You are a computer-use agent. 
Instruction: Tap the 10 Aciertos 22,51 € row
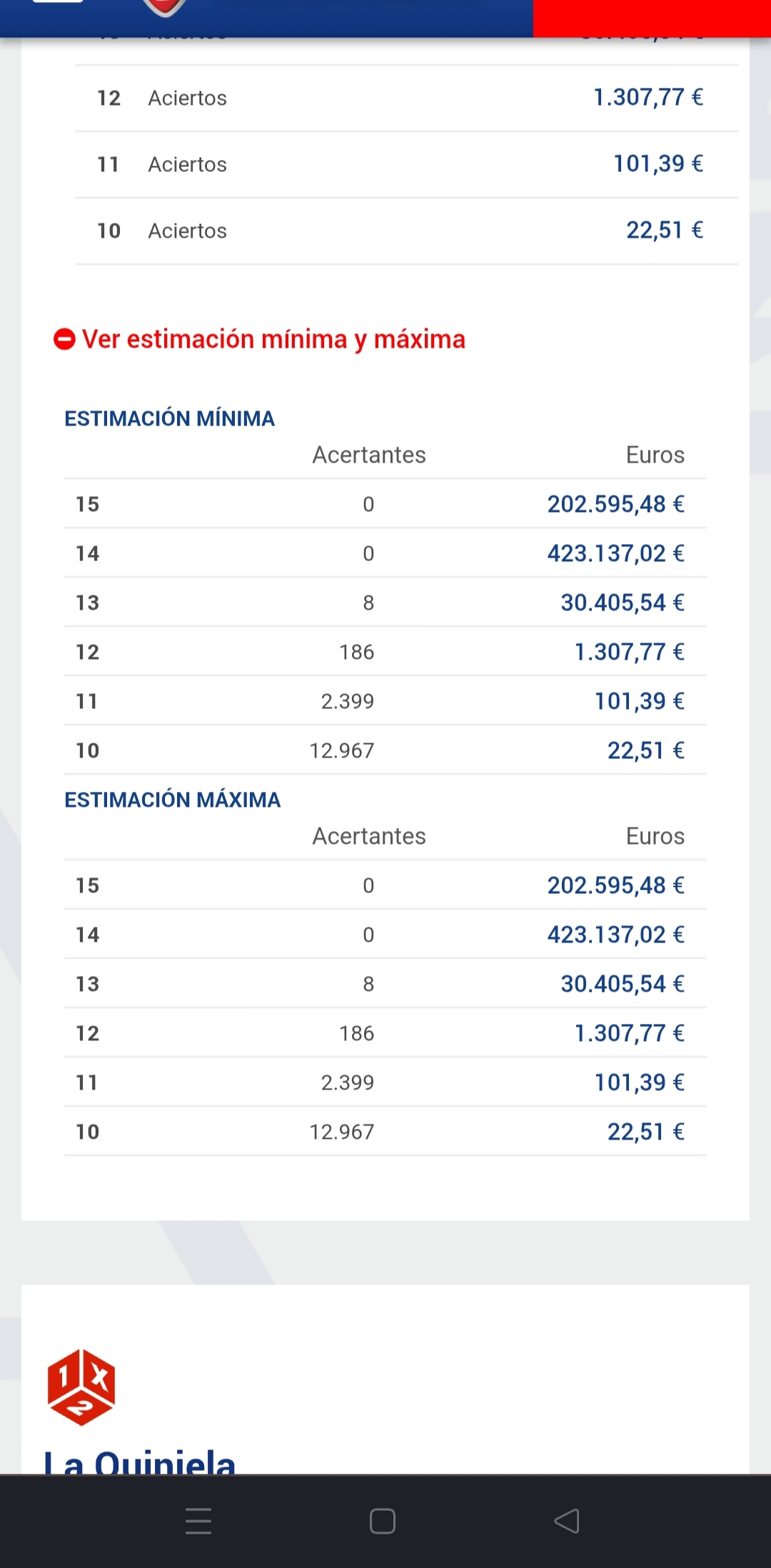point(405,231)
